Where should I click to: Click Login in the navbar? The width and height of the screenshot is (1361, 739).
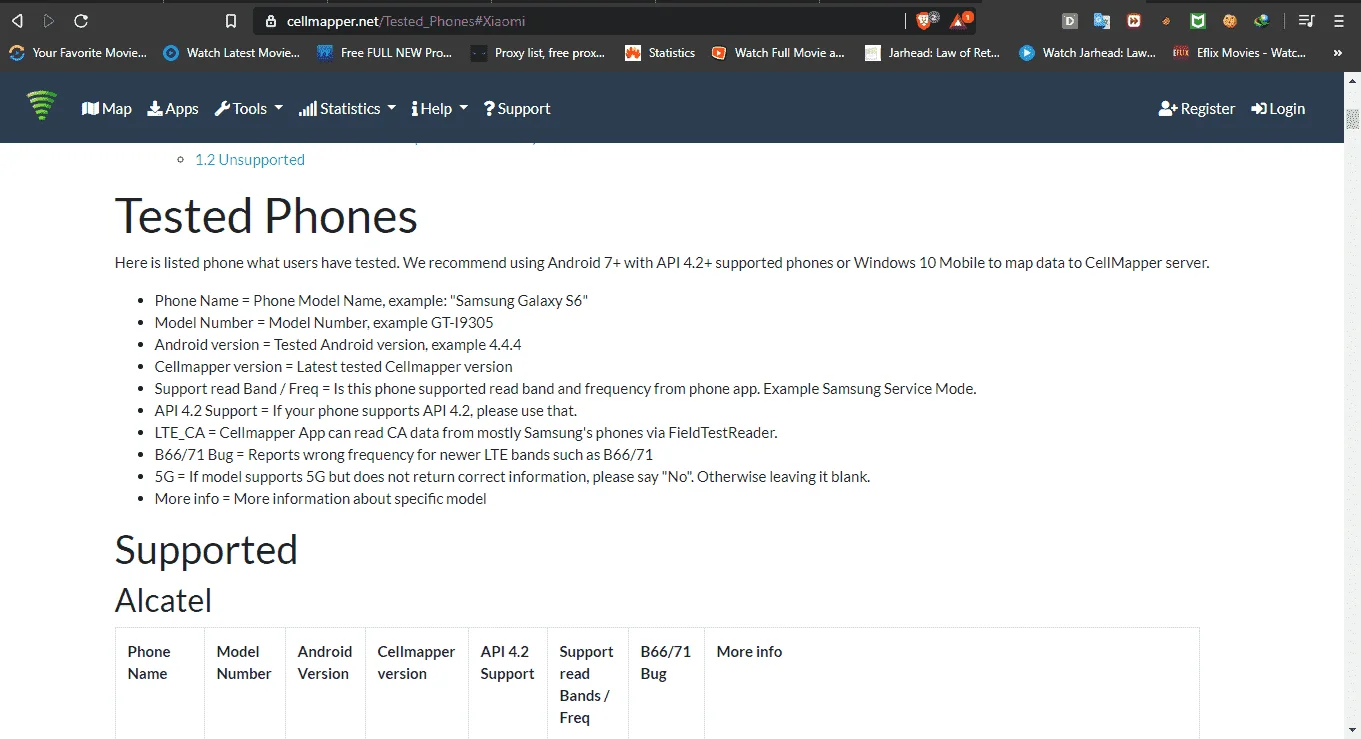coord(1278,109)
